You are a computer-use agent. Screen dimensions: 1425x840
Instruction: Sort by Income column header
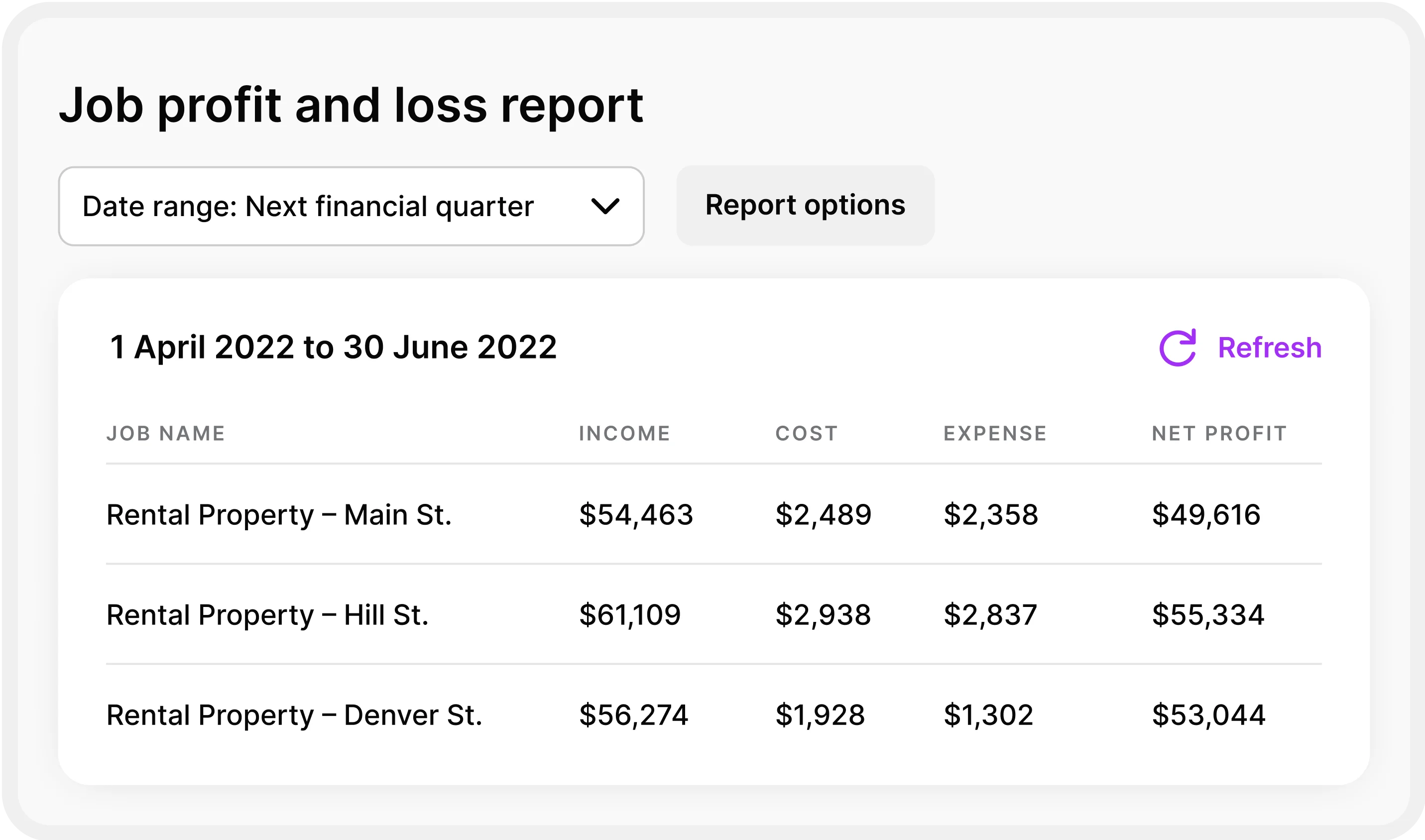pos(624,434)
